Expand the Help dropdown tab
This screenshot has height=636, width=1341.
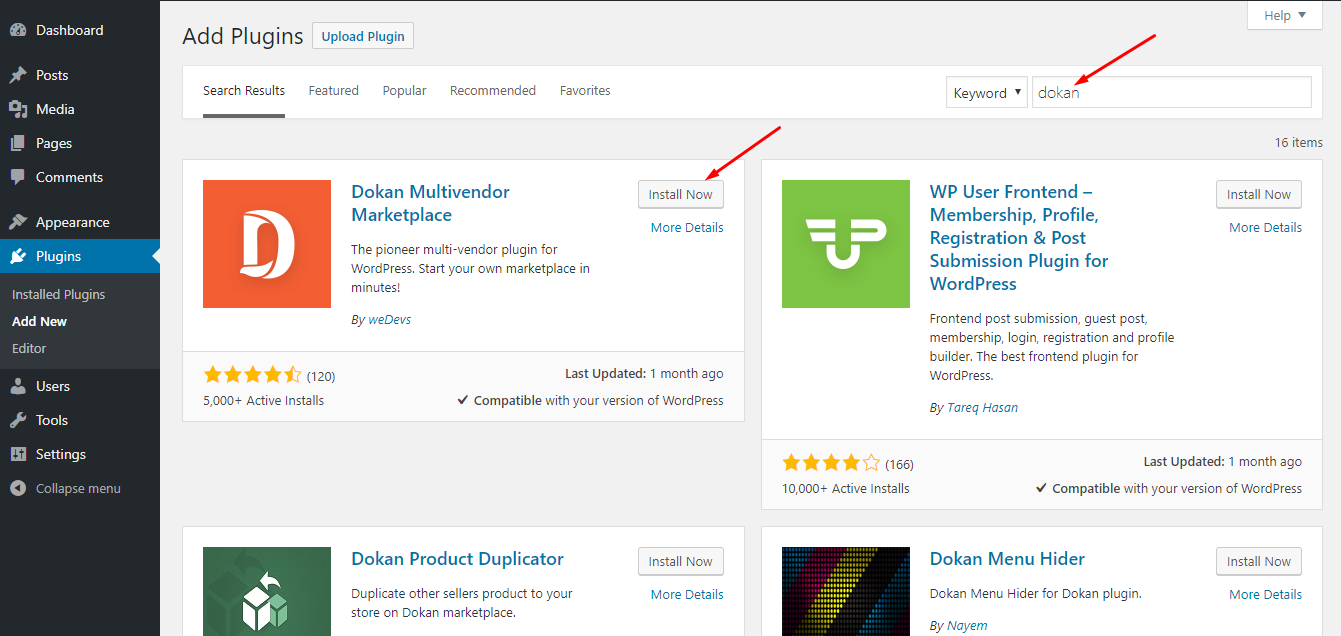(1284, 15)
